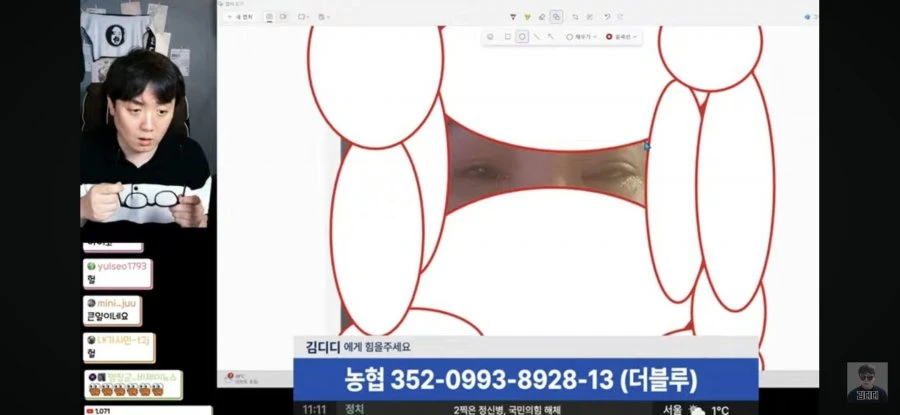Click the mini_juu chat username

117,303
